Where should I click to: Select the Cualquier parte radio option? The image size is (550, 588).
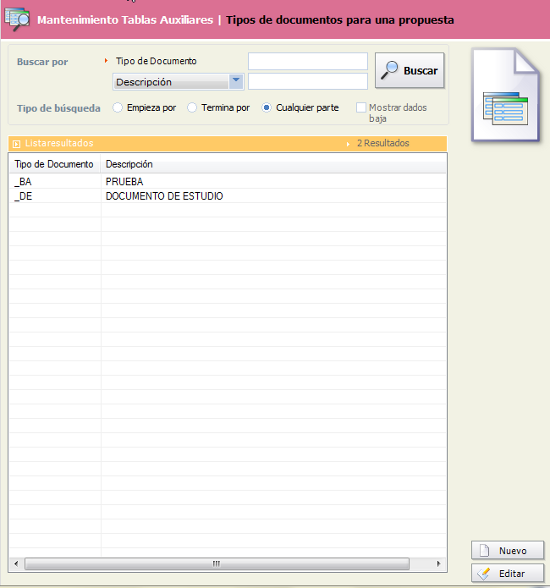[x=267, y=108]
